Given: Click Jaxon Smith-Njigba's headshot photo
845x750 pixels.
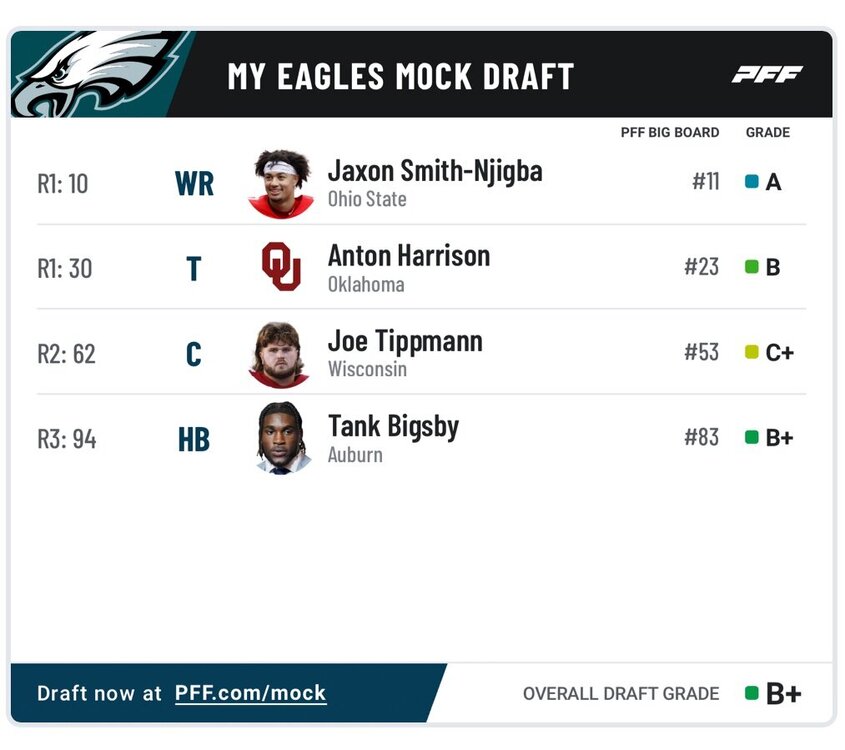Looking at the screenshot, I should tap(281, 183).
